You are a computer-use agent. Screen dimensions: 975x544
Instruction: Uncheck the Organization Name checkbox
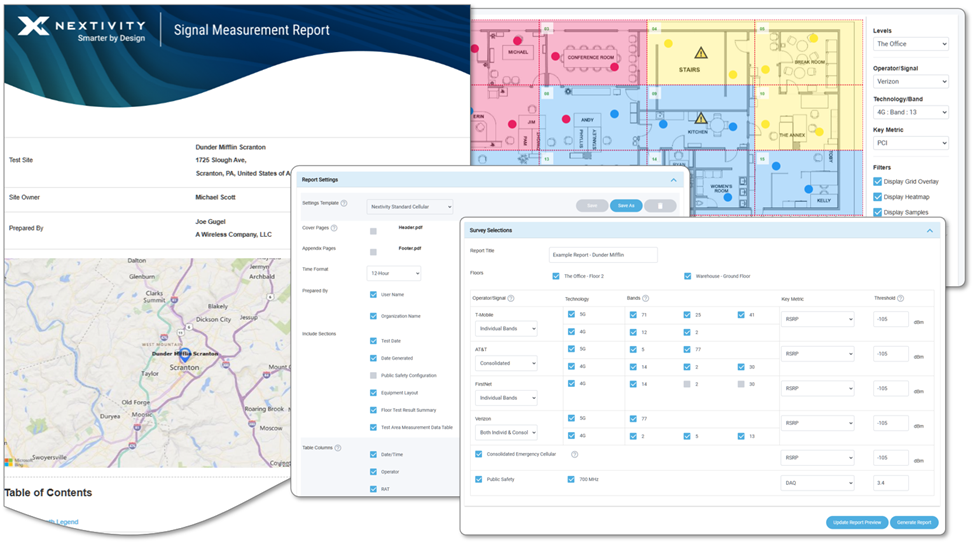(373, 316)
